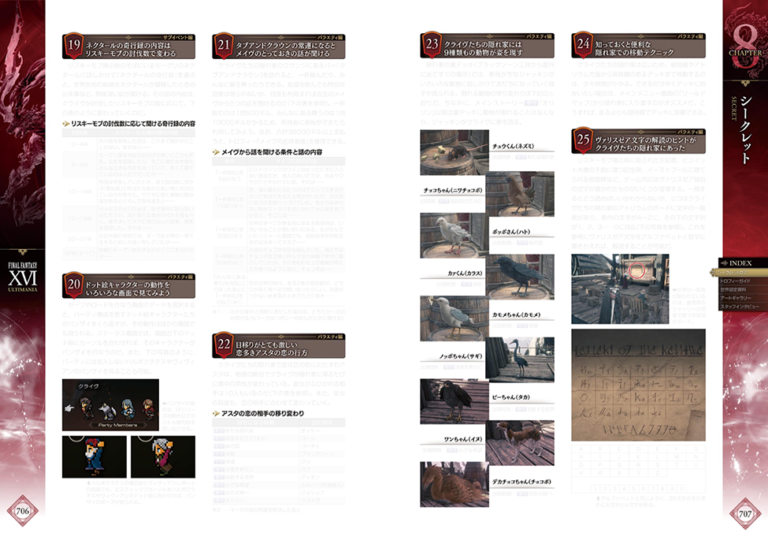This screenshot has width=768, height=540.
Task: Select the section 23 number badge
Action: pos(431,46)
